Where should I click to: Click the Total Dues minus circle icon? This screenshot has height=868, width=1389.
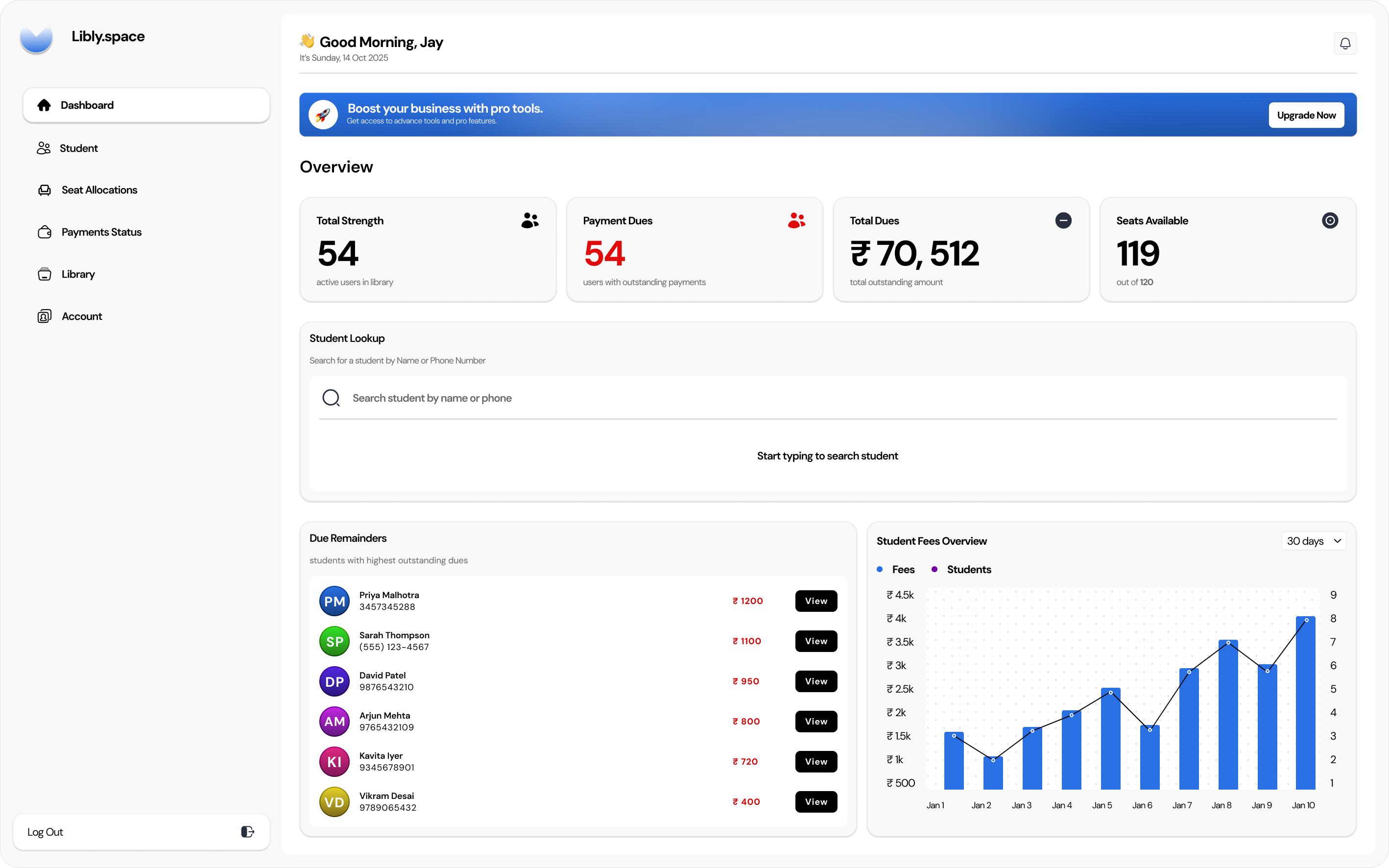coord(1063,220)
